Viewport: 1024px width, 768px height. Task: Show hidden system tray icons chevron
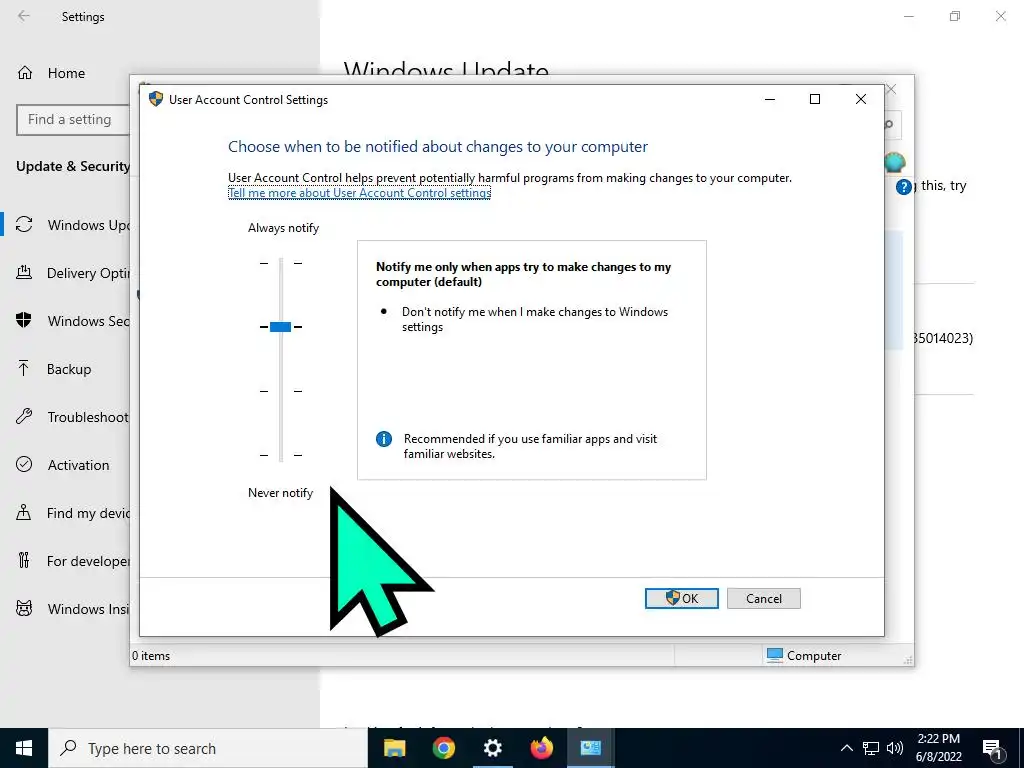(846, 748)
